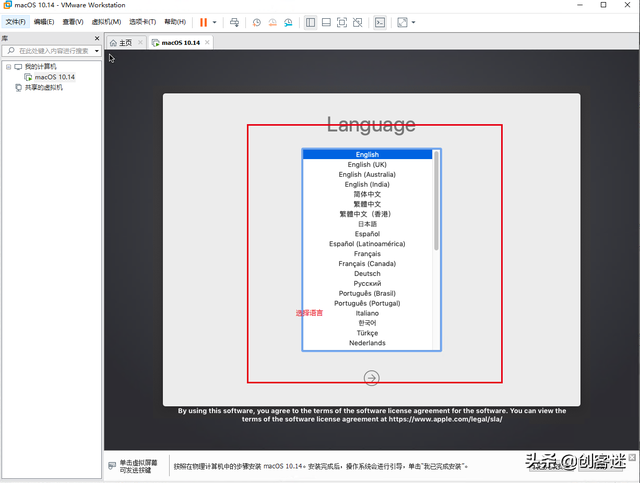Select English (Australia) language
Image resolution: width=640 pixels, height=483 pixels.
pyautogui.click(x=367, y=174)
